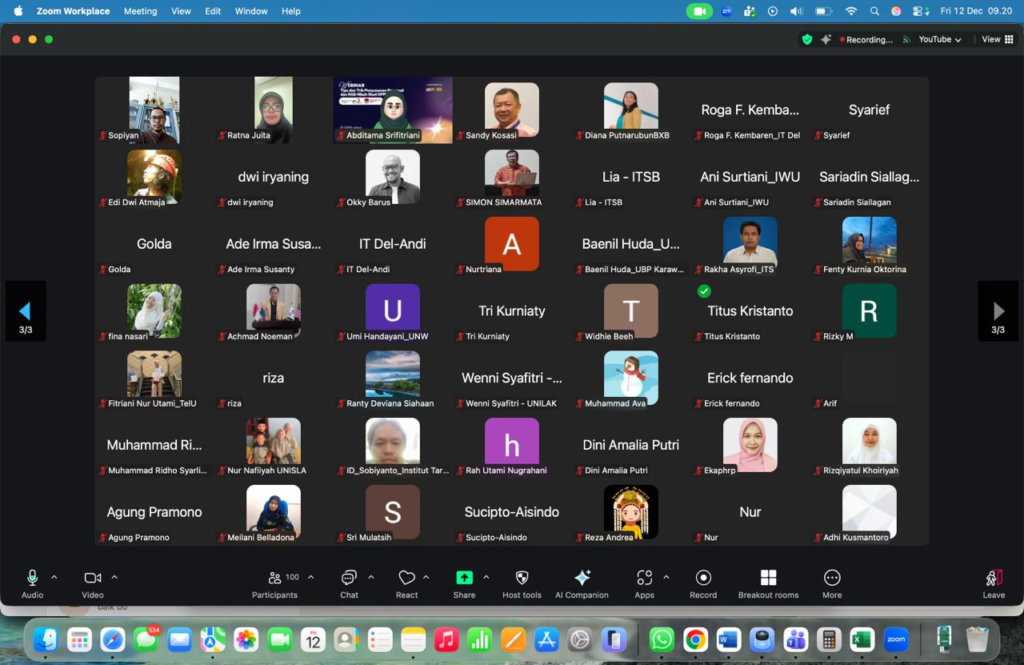The width and height of the screenshot is (1024, 665).
Task: Expand the Share options chevron
Action: [486, 577]
